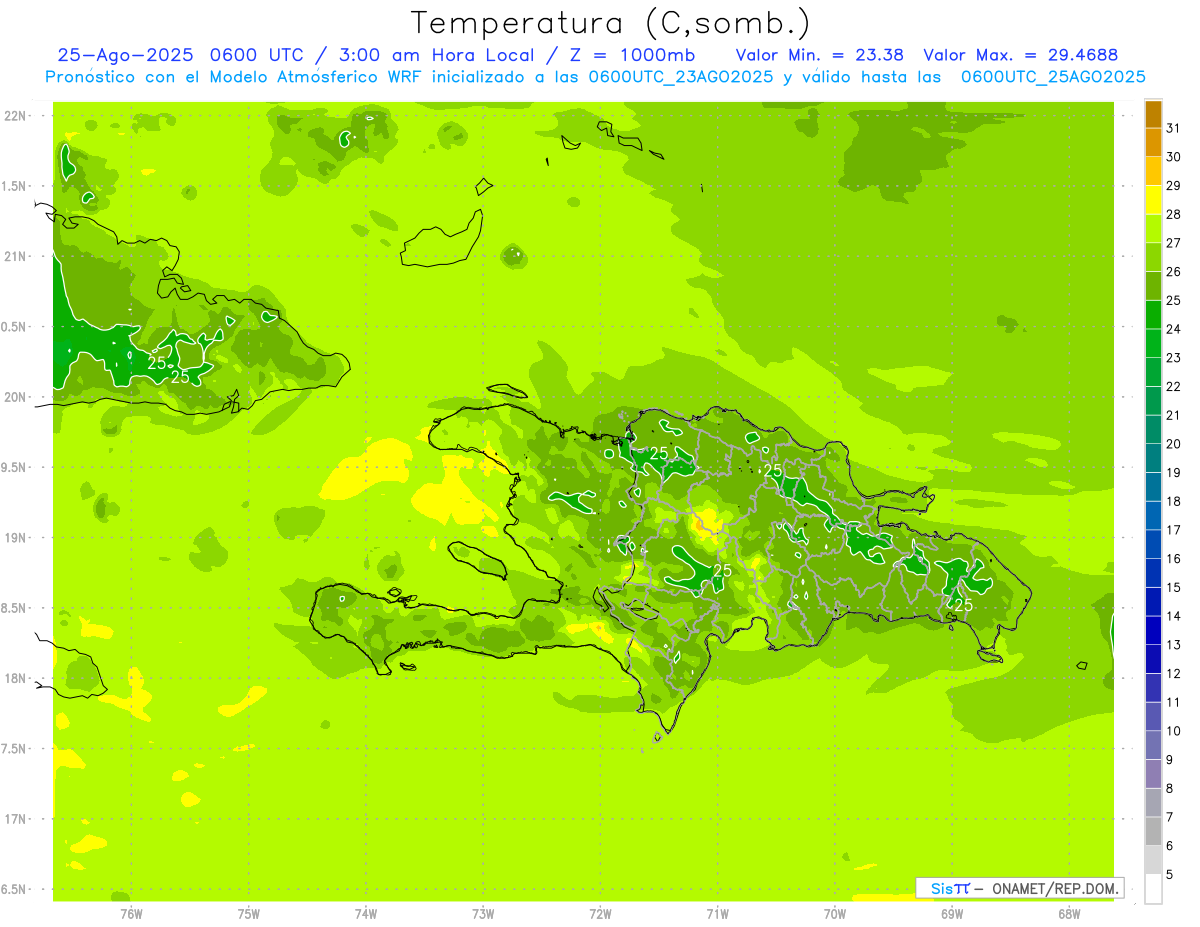Select the 'Valor Max. = 29.4688' readout
Screen dimensions: 1200x927
(1020, 55)
